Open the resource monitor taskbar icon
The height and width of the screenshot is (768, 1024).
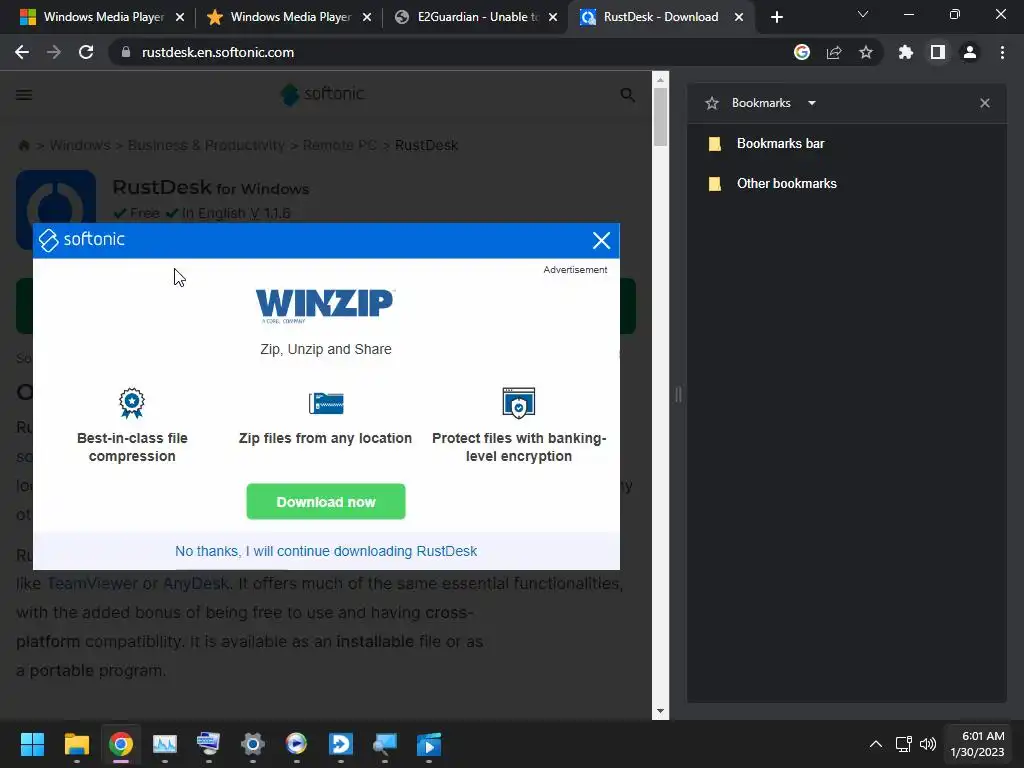pos(165,744)
